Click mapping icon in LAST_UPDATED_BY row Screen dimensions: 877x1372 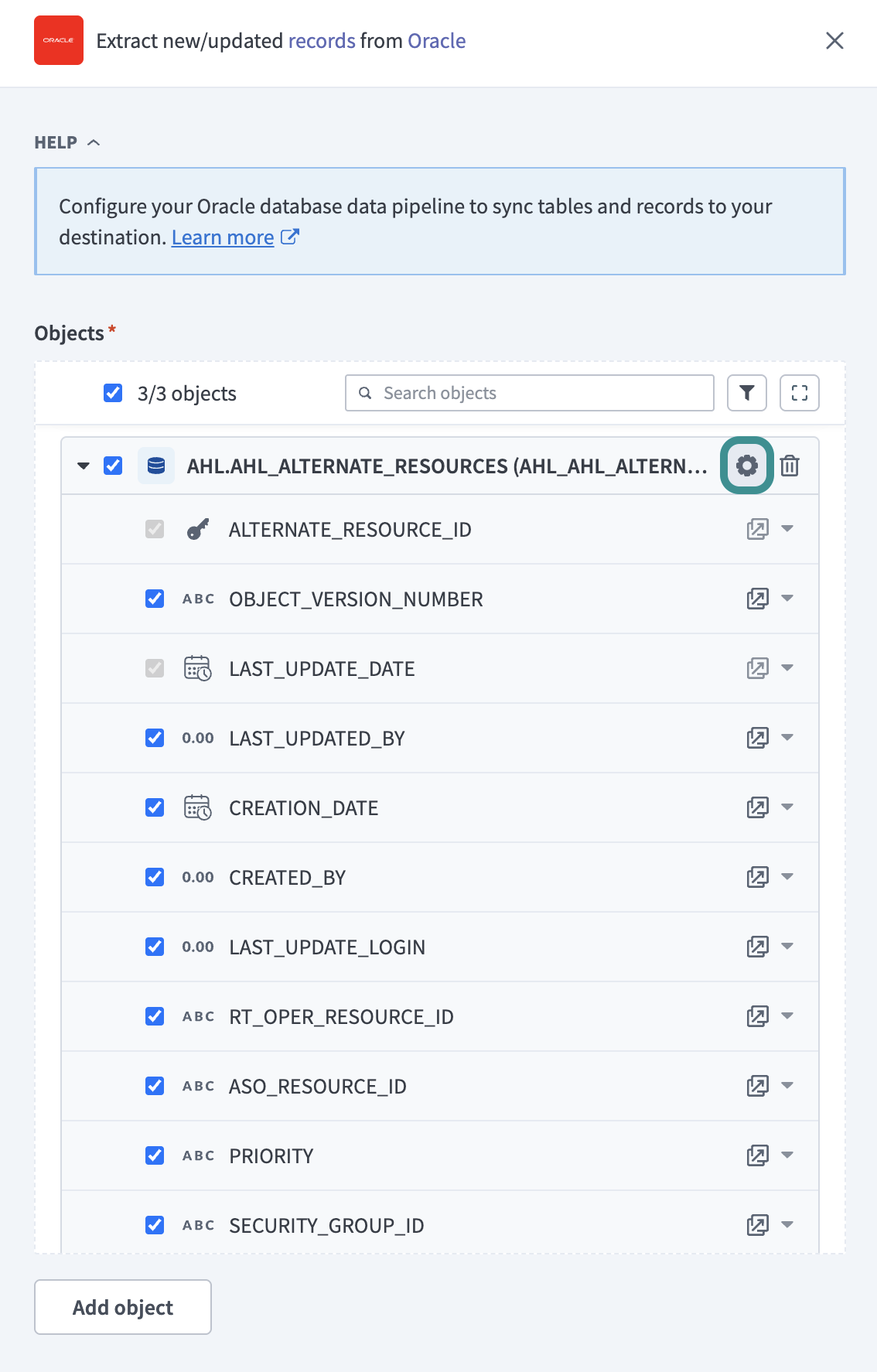pyautogui.click(x=757, y=738)
